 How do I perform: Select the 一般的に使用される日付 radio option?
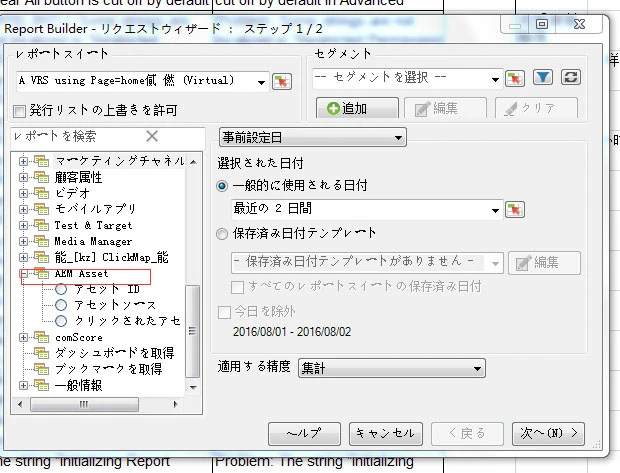[x=223, y=186]
